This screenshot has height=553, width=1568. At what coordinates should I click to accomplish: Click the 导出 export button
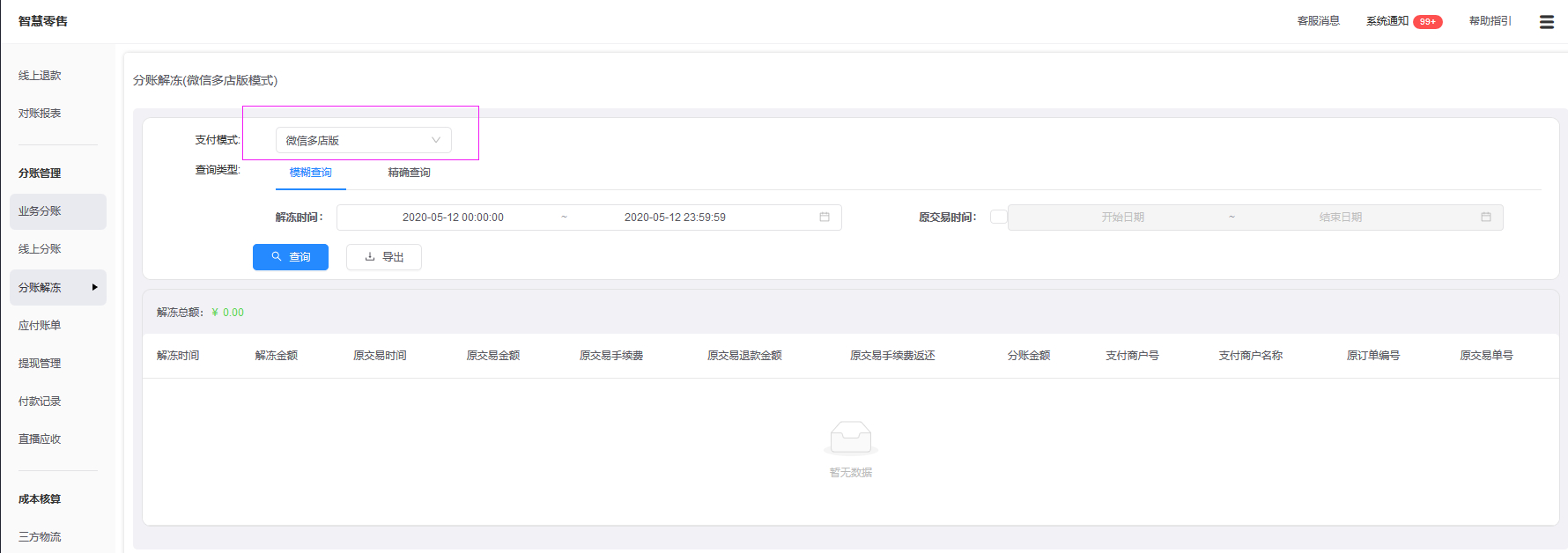coord(384,257)
